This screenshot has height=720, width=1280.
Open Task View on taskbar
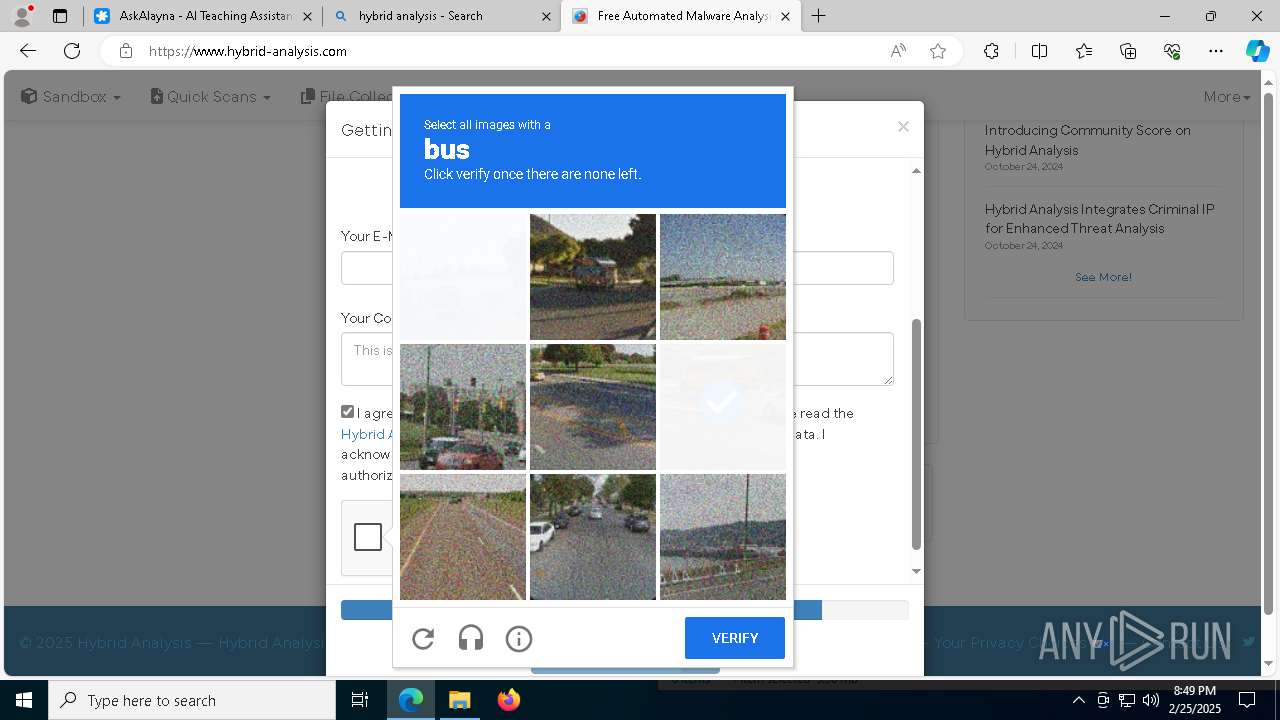(360, 700)
